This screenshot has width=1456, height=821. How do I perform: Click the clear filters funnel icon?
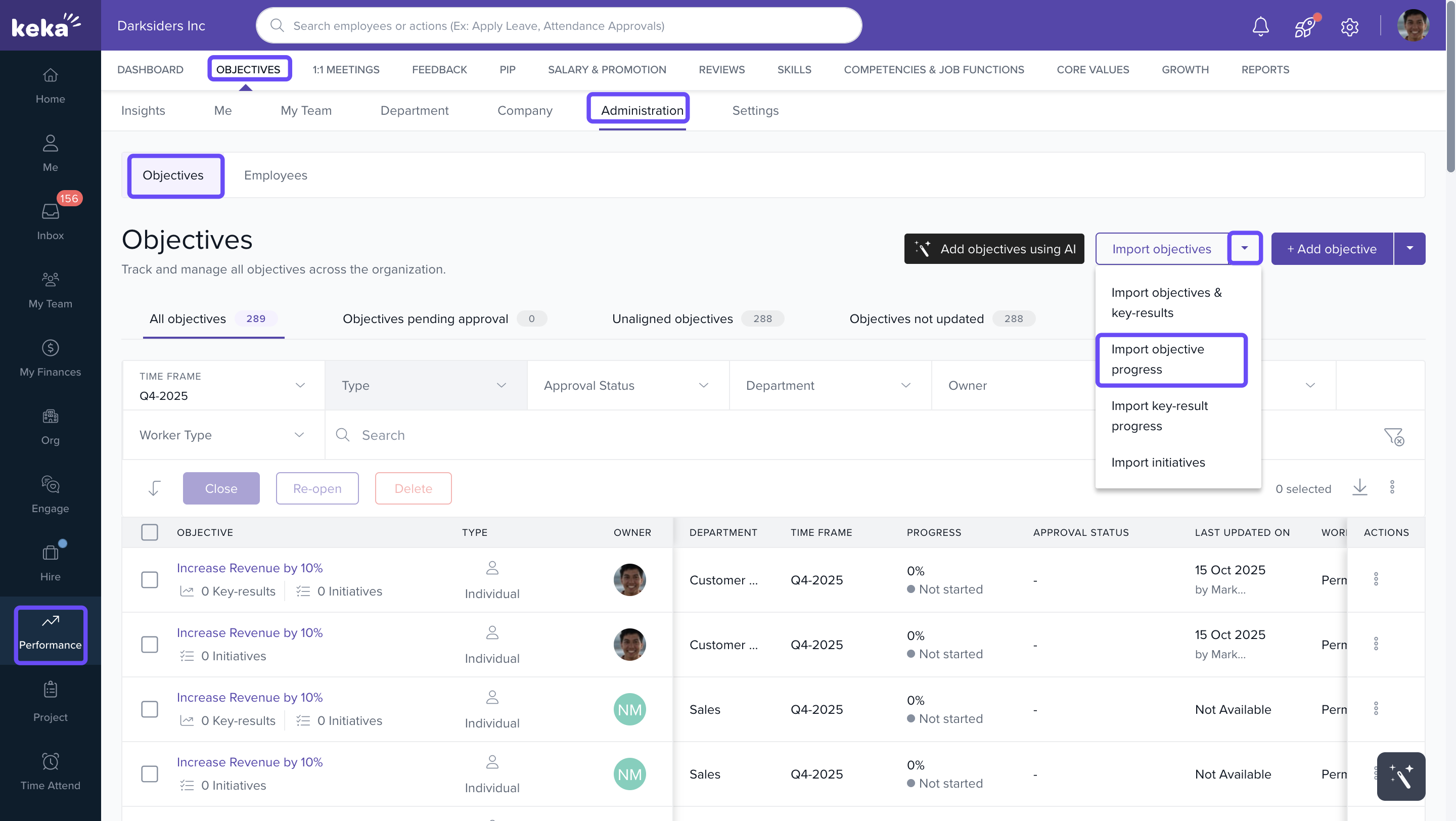point(1393,436)
